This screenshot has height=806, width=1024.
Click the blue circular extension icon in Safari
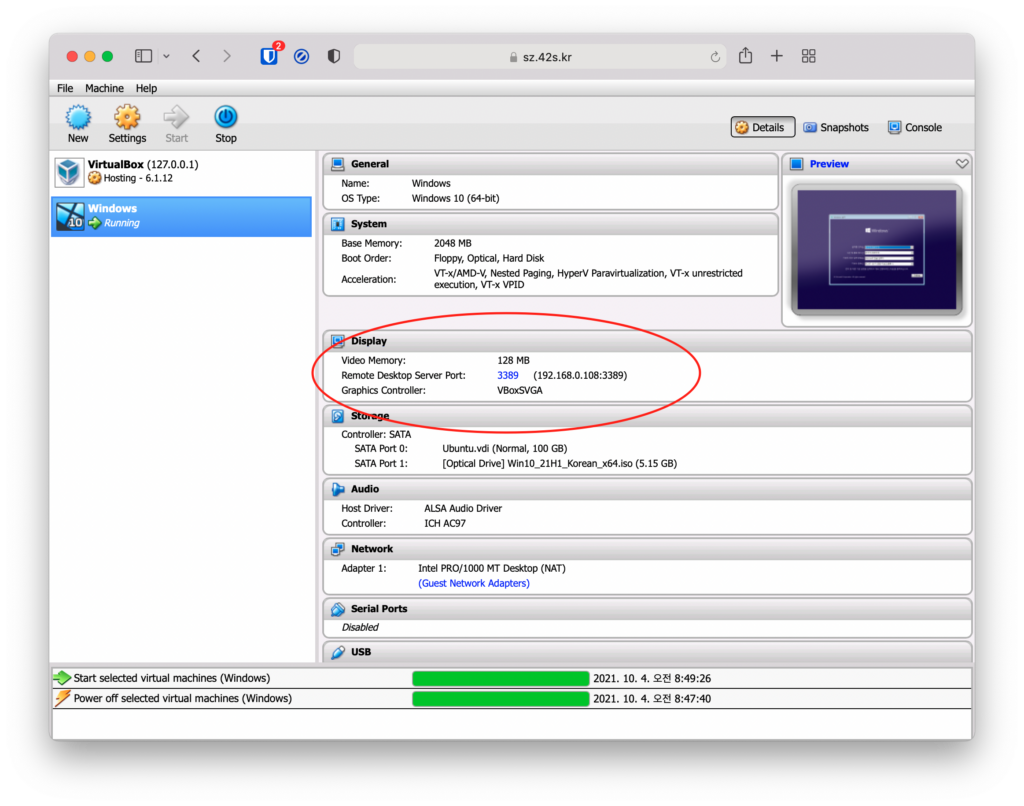click(301, 57)
